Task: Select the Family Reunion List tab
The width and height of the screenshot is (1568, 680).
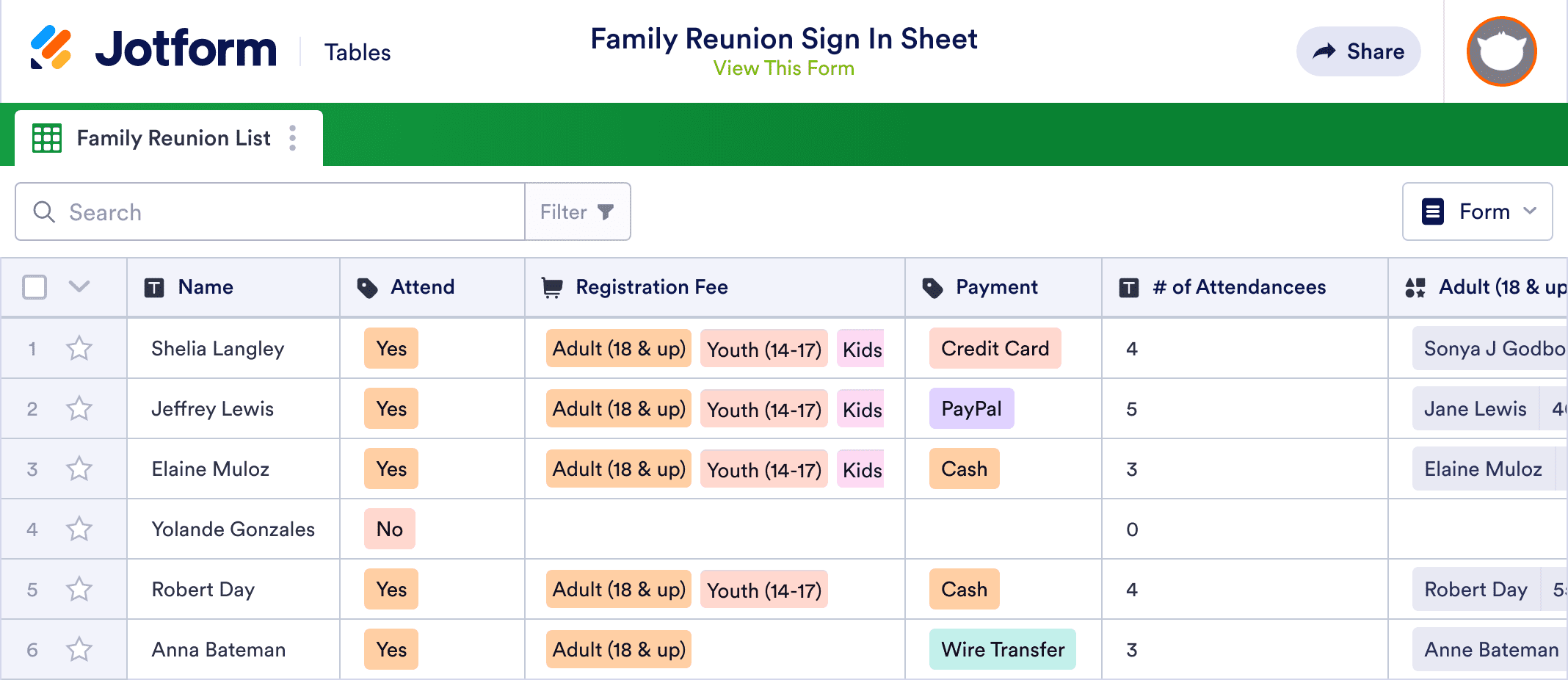Action: point(173,138)
